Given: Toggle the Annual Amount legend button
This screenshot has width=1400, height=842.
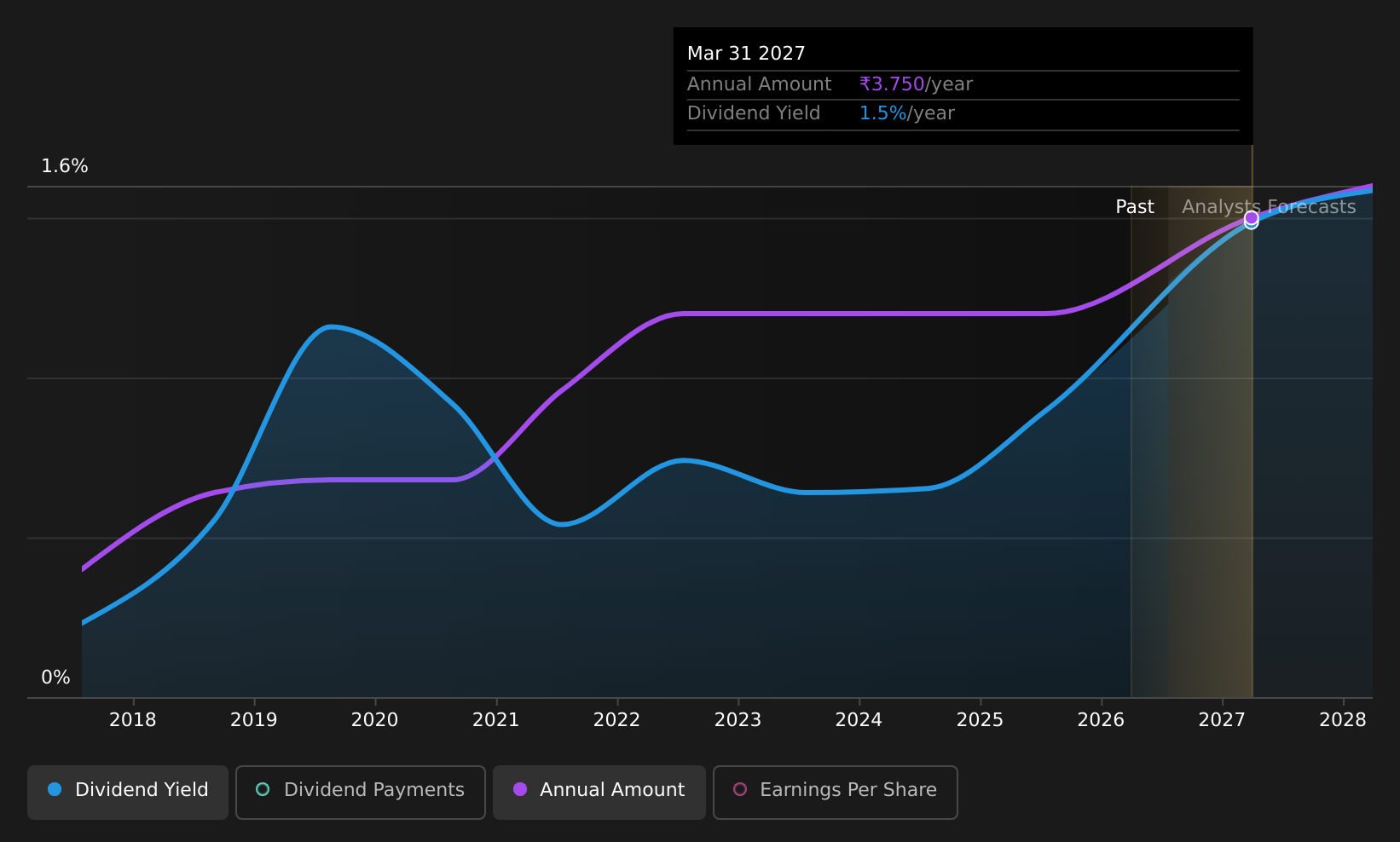Looking at the screenshot, I should tap(599, 792).
